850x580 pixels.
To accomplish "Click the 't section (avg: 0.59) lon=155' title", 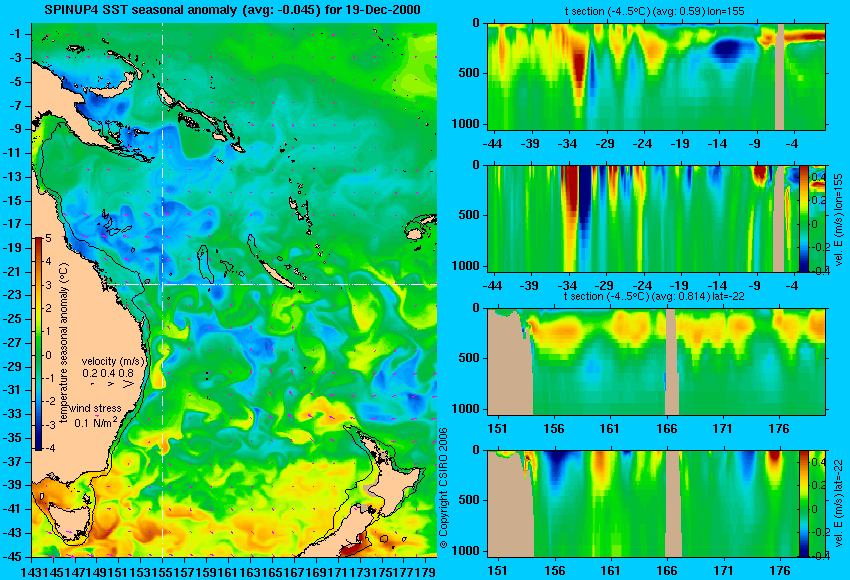I will point(654,11).
